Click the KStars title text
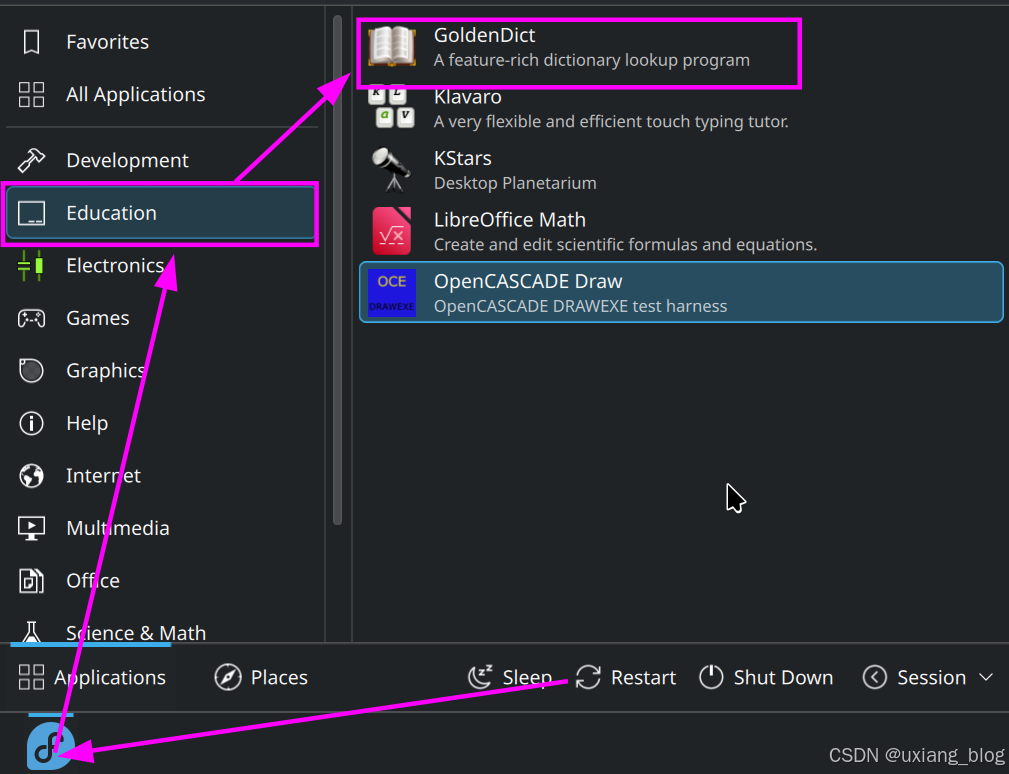1009x774 pixels. (463, 158)
